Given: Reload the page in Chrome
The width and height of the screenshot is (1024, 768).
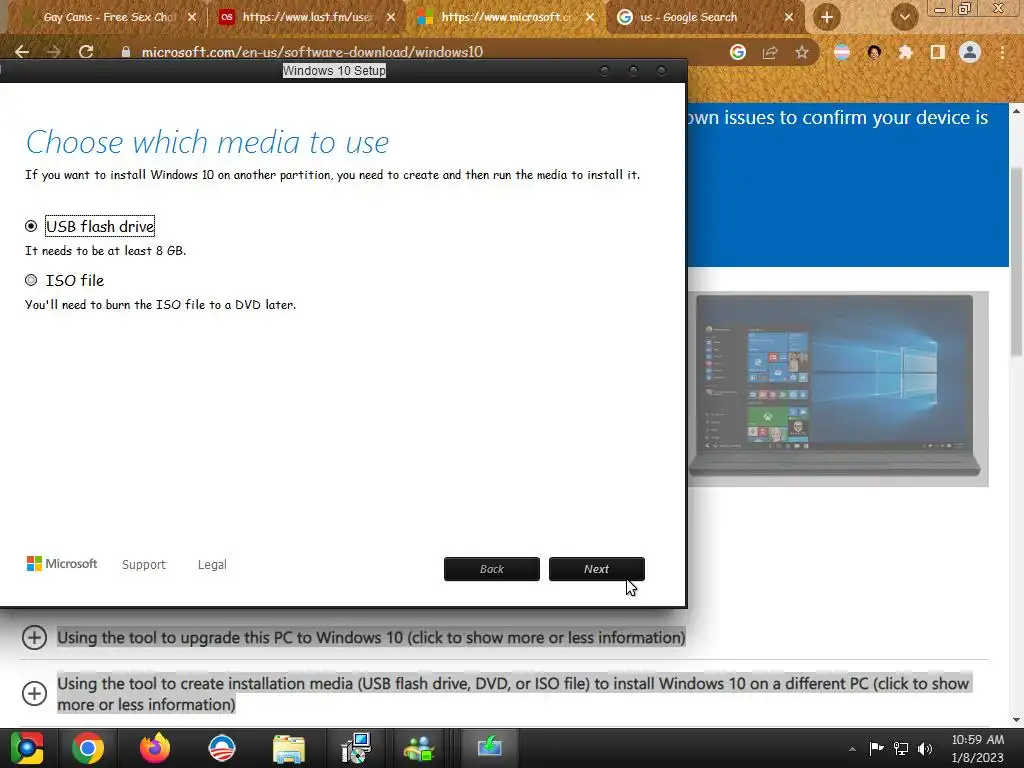Looking at the screenshot, I should [x=86, y=52].
